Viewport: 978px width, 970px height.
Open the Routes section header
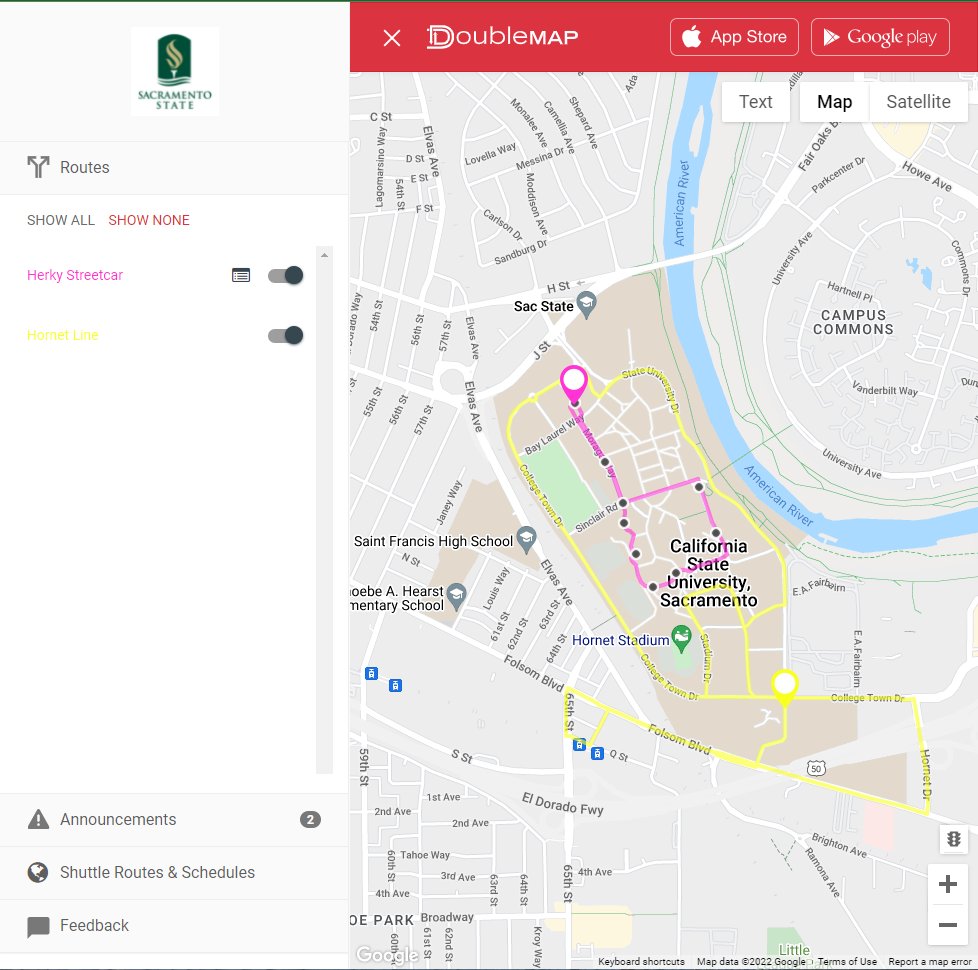click(x=174, y=167)
